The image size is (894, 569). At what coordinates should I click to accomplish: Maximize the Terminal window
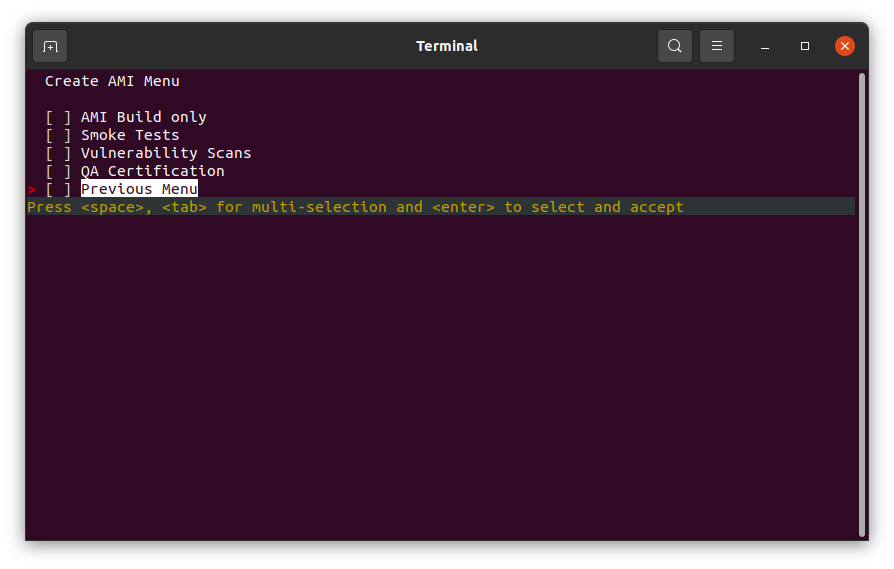(804, 46)
